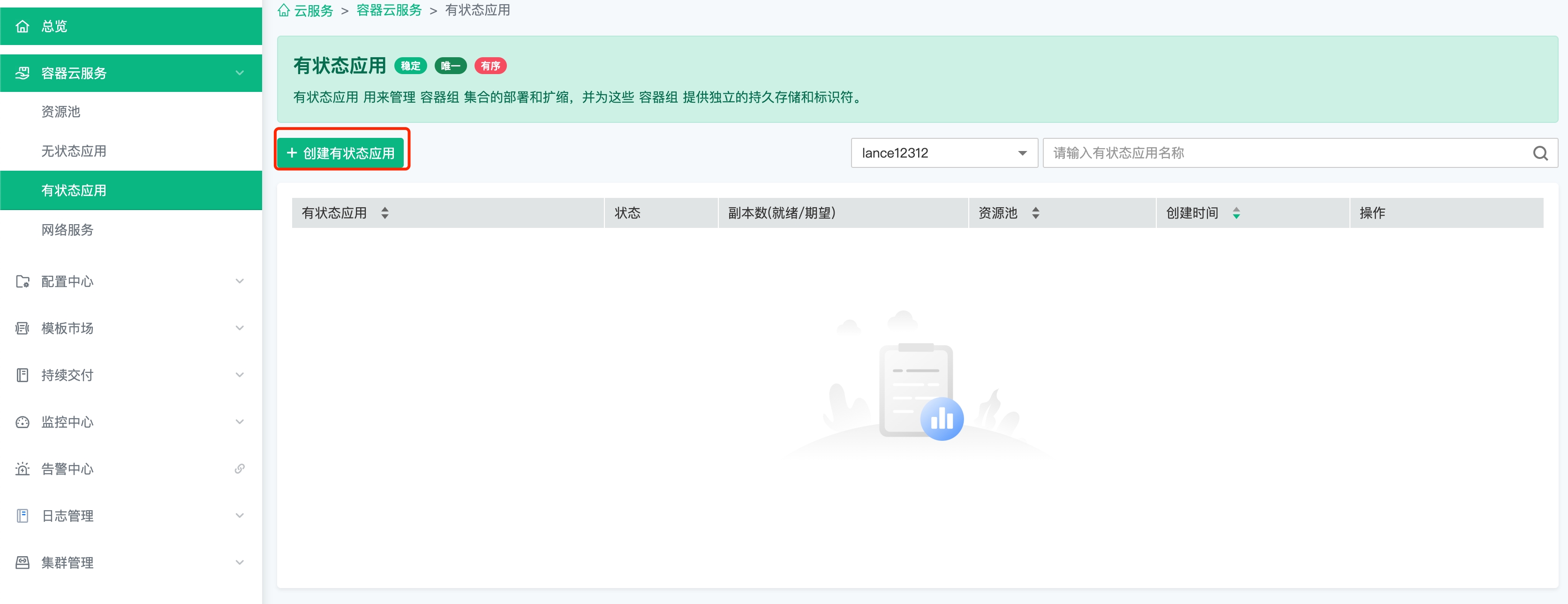Click the breadcrumb home icon
This screenshot has width=1568, height=604.
[x=284, y=10]
